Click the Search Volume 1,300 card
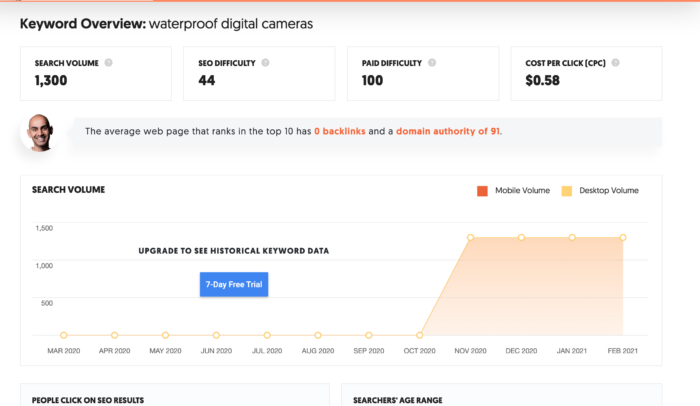The image size is (700, 406). [96, 73]
